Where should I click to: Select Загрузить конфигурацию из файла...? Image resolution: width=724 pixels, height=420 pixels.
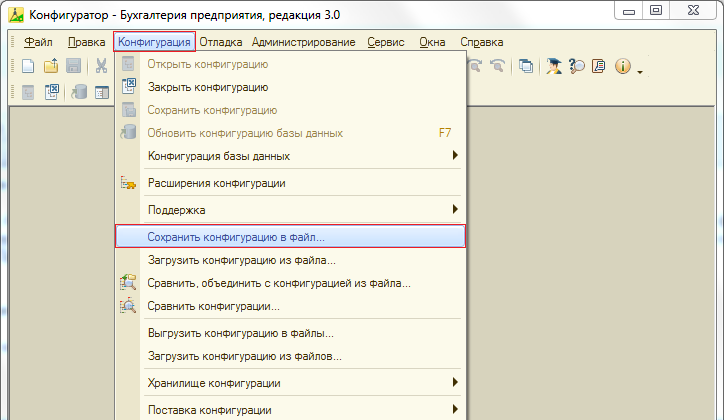[290, 260]
